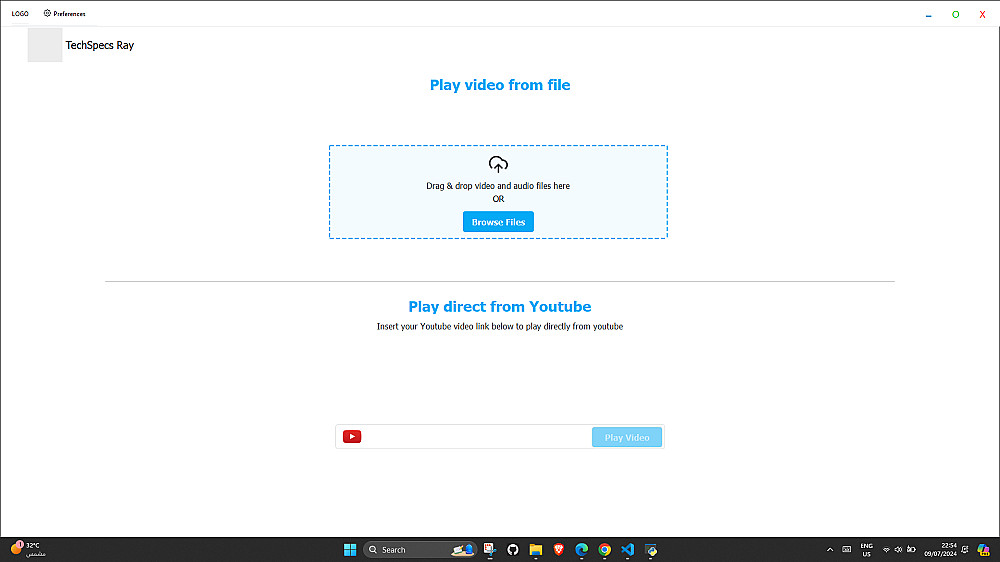Click the 'Play video from file' heading
1000x562 pixels.
pos(500,85)
